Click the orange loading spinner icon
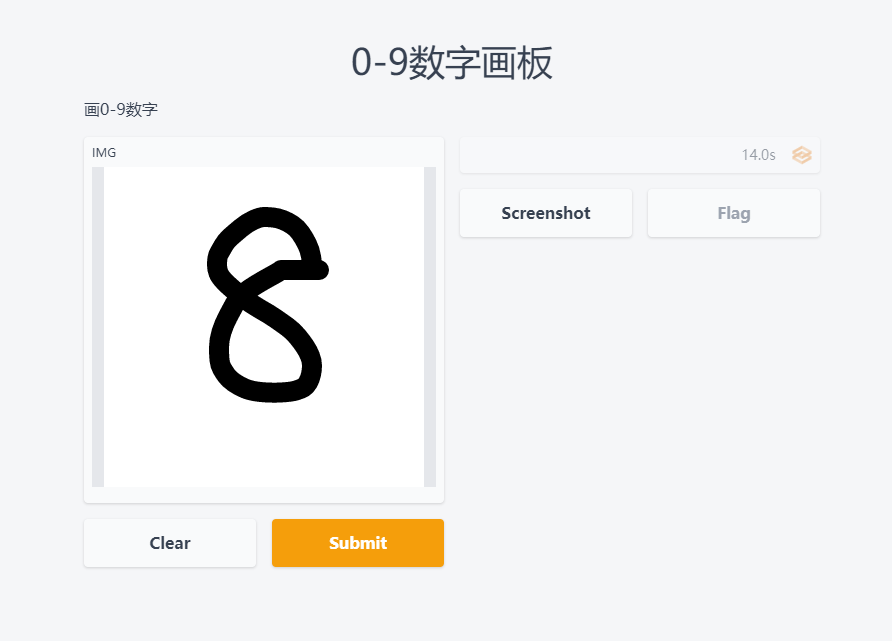The height and width of the screenshot is (641, 892). (x=802, y=155)
